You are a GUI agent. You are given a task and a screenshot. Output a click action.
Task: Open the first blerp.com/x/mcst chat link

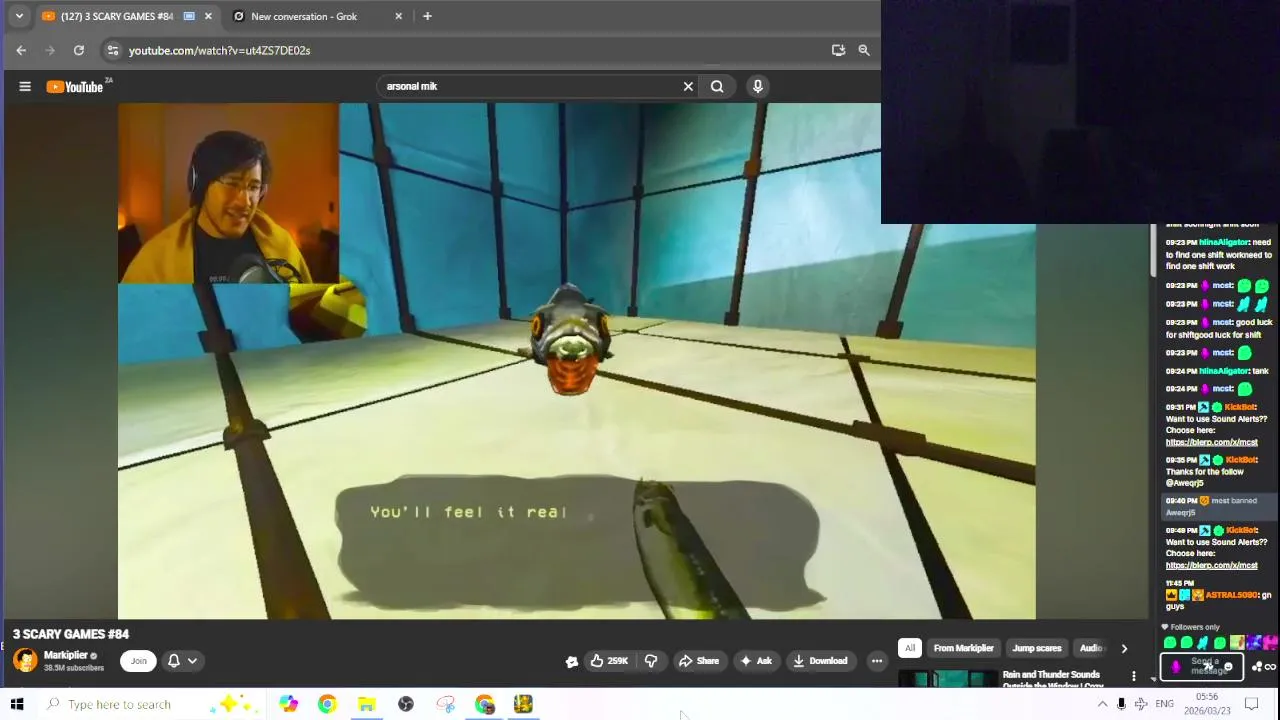1211,442
